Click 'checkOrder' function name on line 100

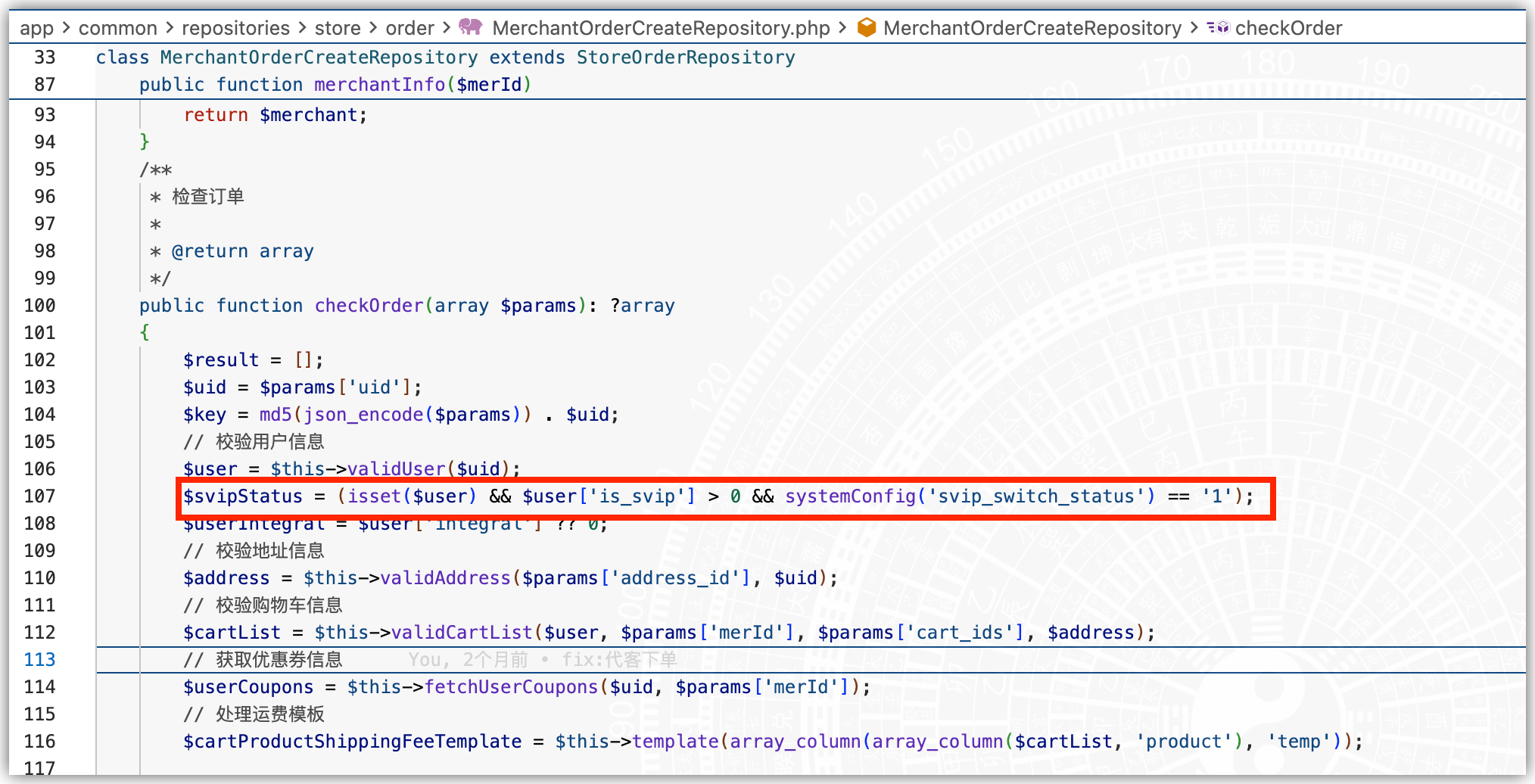point(369,306)
